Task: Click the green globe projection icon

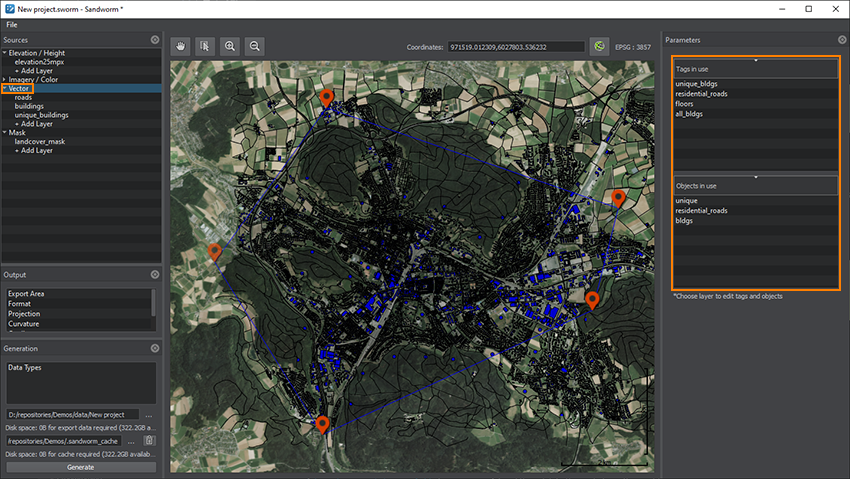Action: click(599, 47)
